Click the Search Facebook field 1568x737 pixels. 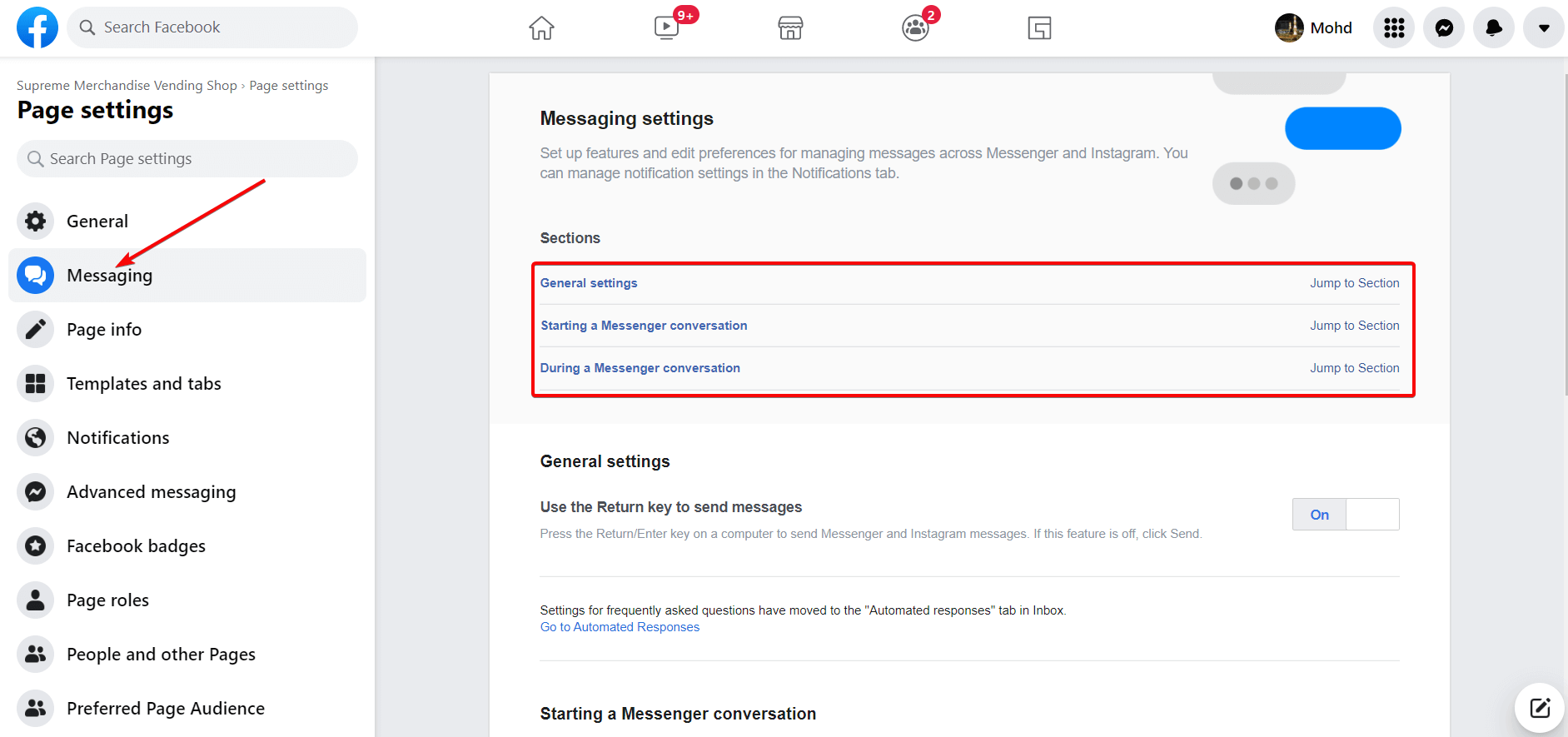212,27
